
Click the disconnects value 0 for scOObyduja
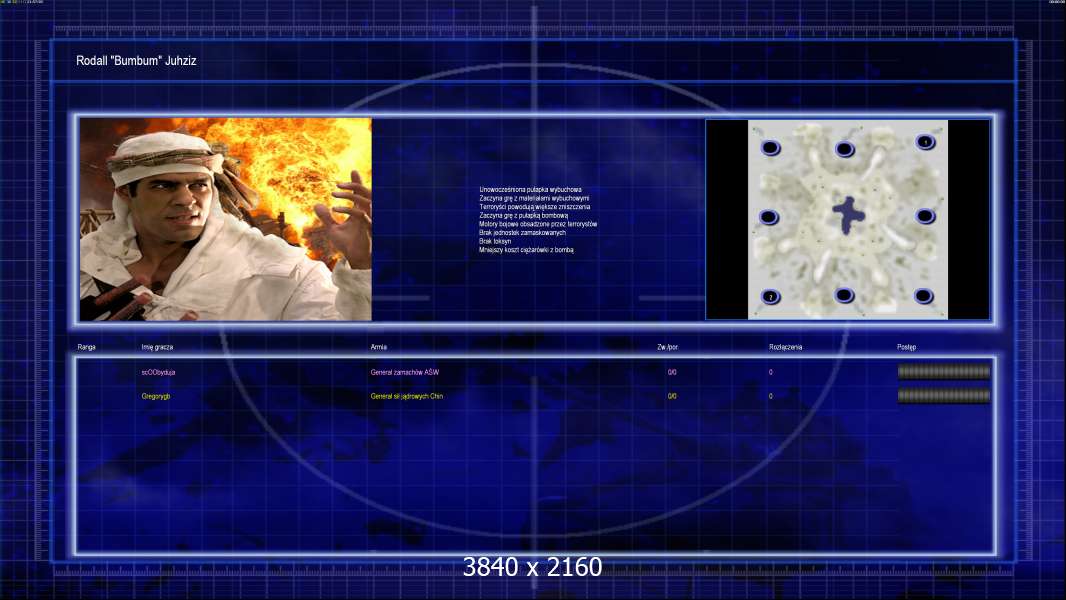770,372
